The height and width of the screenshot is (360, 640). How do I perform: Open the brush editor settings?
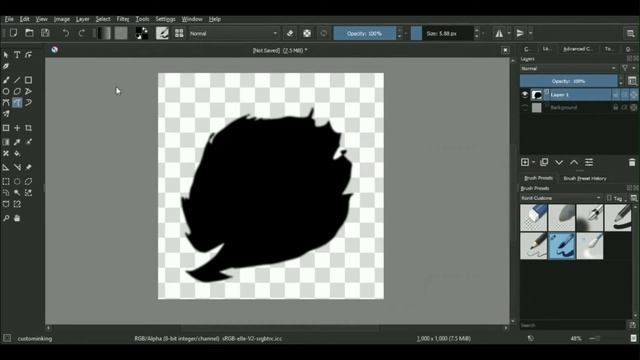point(162,33)
